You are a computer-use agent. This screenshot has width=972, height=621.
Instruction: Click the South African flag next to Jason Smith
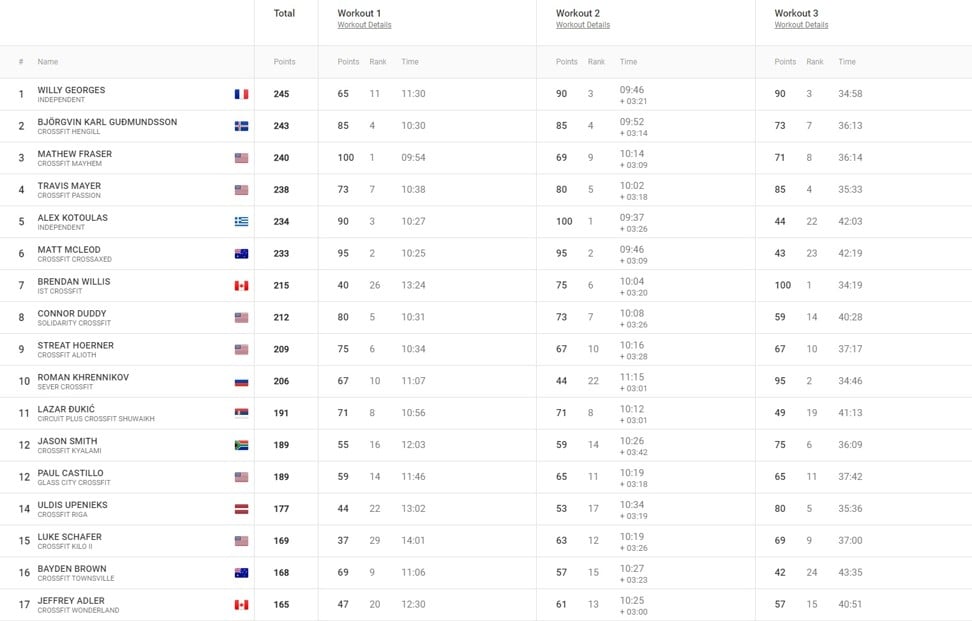[241, 445]
